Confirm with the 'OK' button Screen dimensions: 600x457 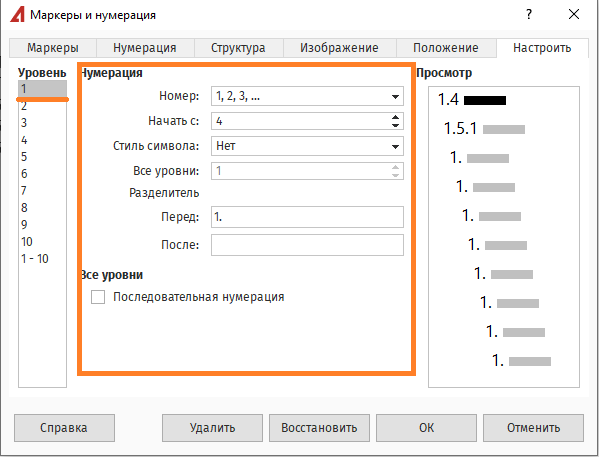tap(426, 427)
